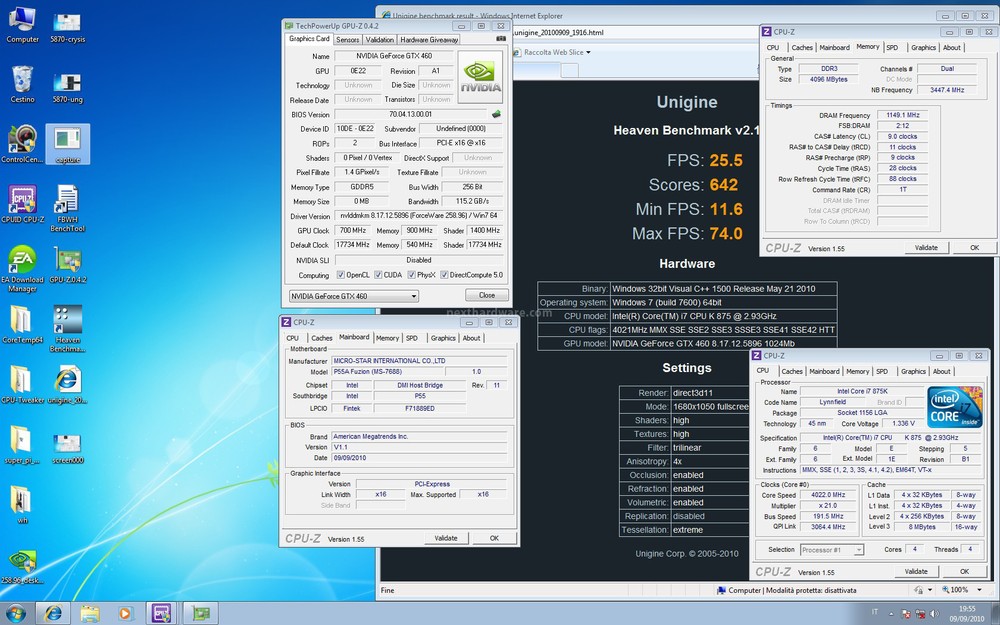Select the screen000 desktop icon
This screenshot has width=1000, height=625.
click(68, 446)
